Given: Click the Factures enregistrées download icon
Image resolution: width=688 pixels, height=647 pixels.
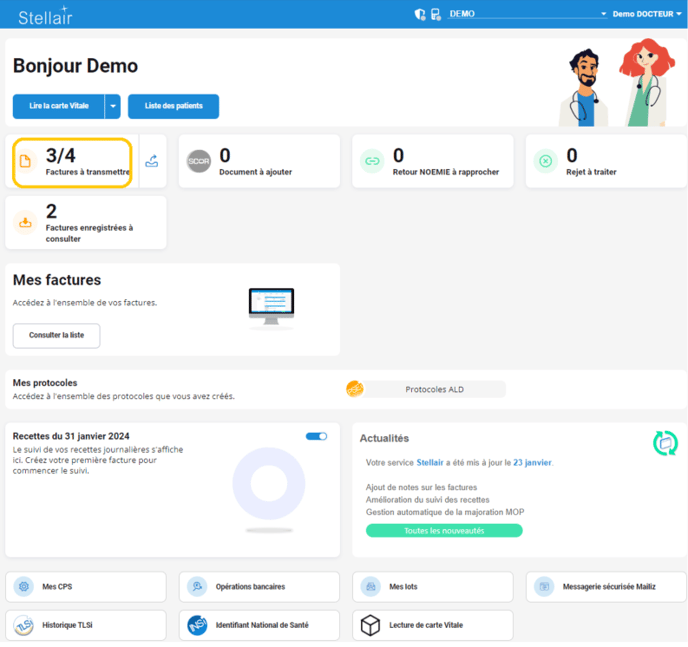Looking at the screenshot, I should [26, 223].
